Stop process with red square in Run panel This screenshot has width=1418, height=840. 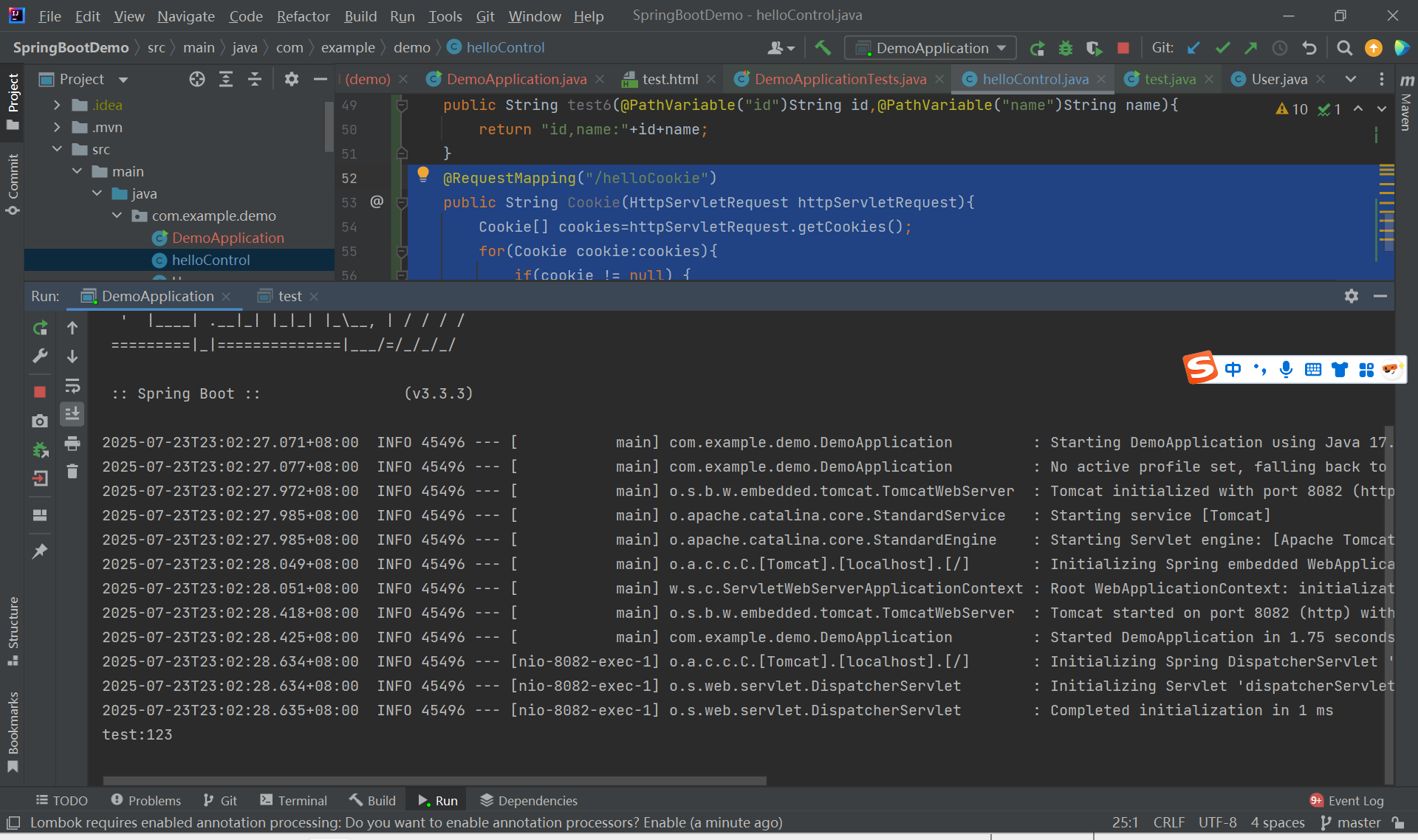(x=40, y=391)
